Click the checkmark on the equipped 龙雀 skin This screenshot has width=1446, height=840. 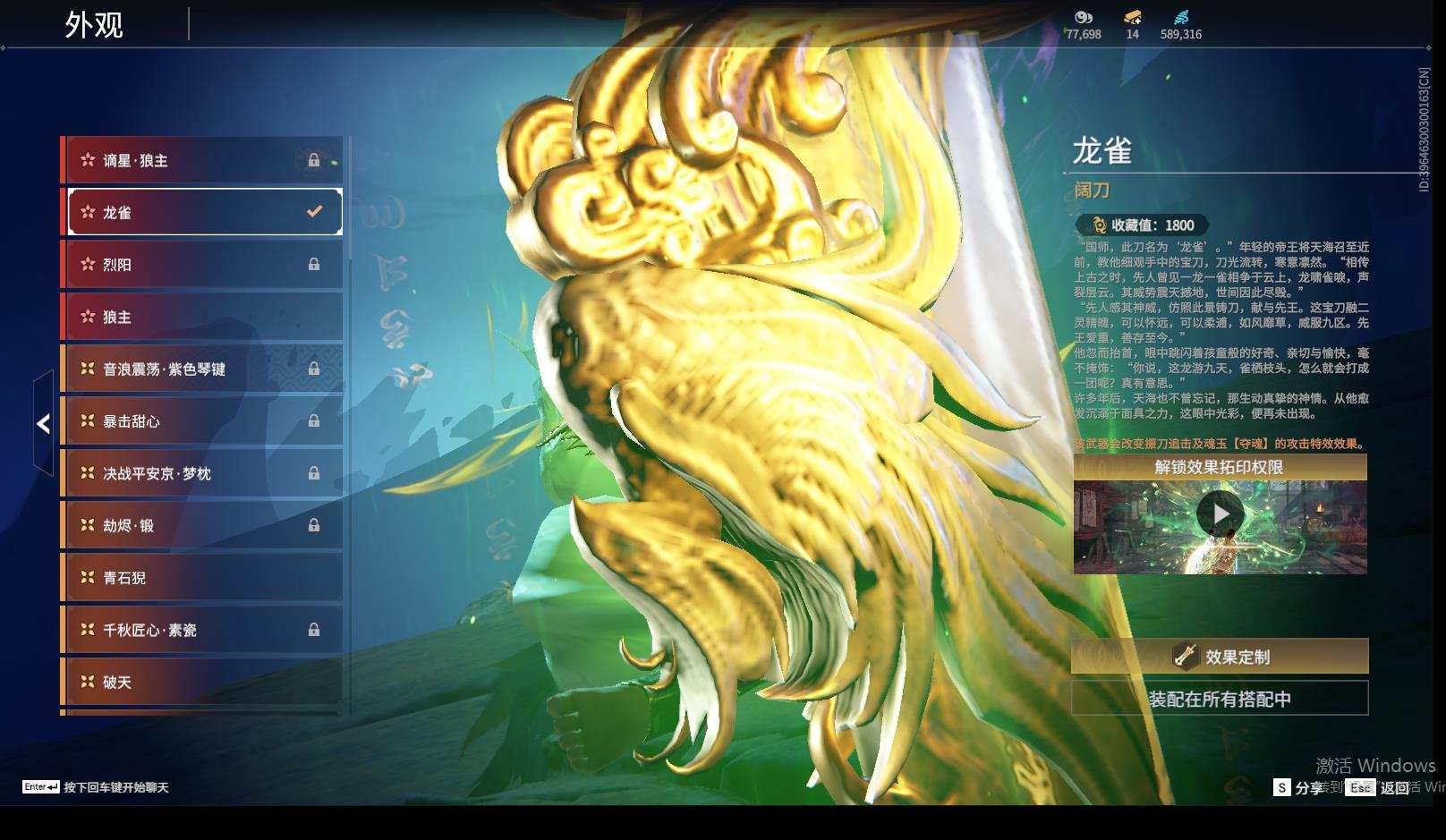coord(312,212)
